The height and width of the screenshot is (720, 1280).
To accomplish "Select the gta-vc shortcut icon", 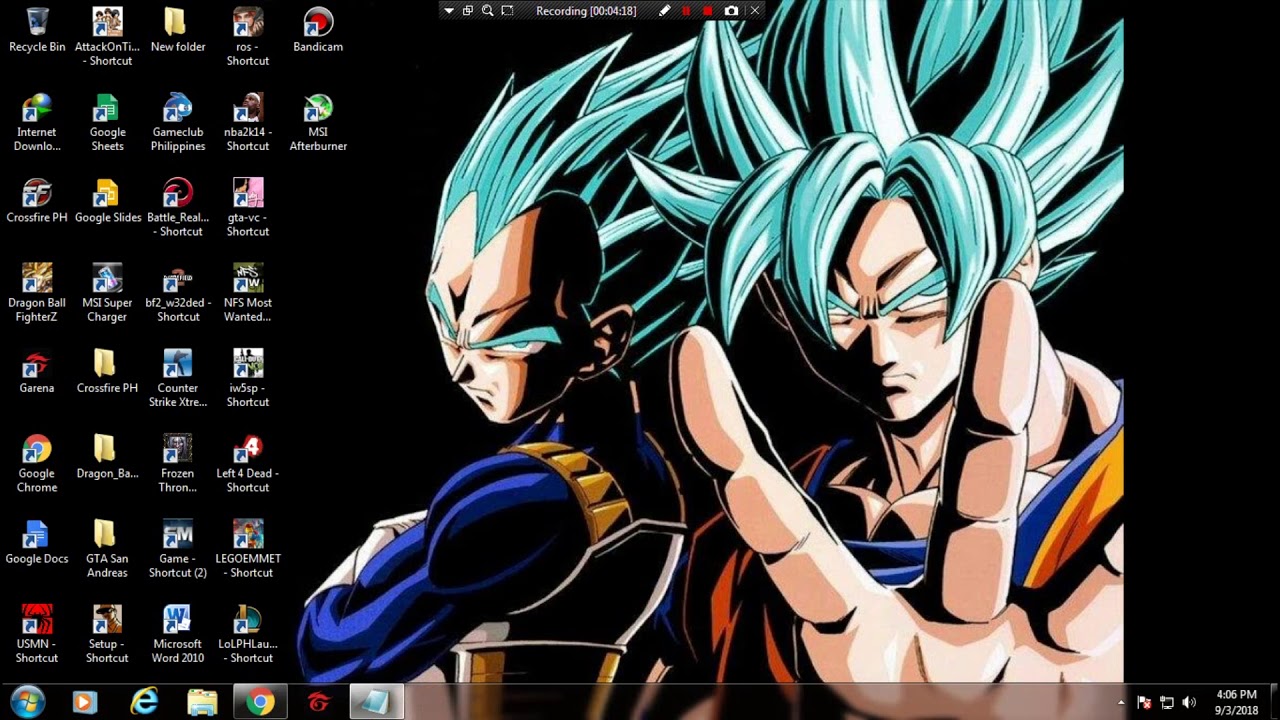I will pos(248,208).
